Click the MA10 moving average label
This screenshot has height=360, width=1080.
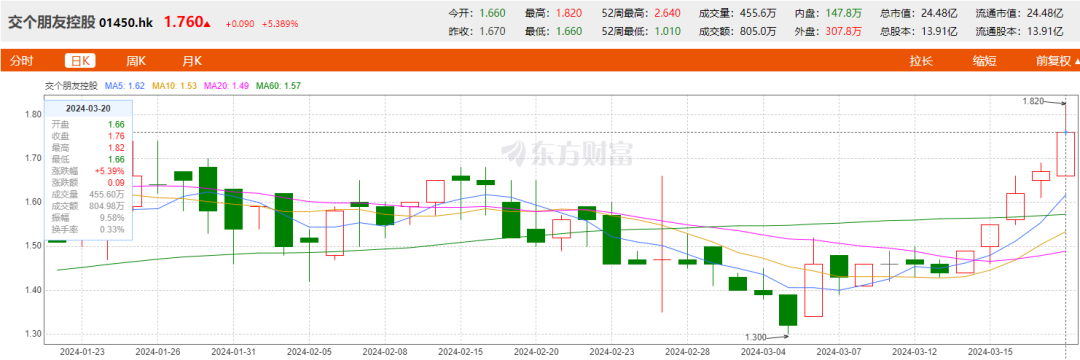pos(174,86)
